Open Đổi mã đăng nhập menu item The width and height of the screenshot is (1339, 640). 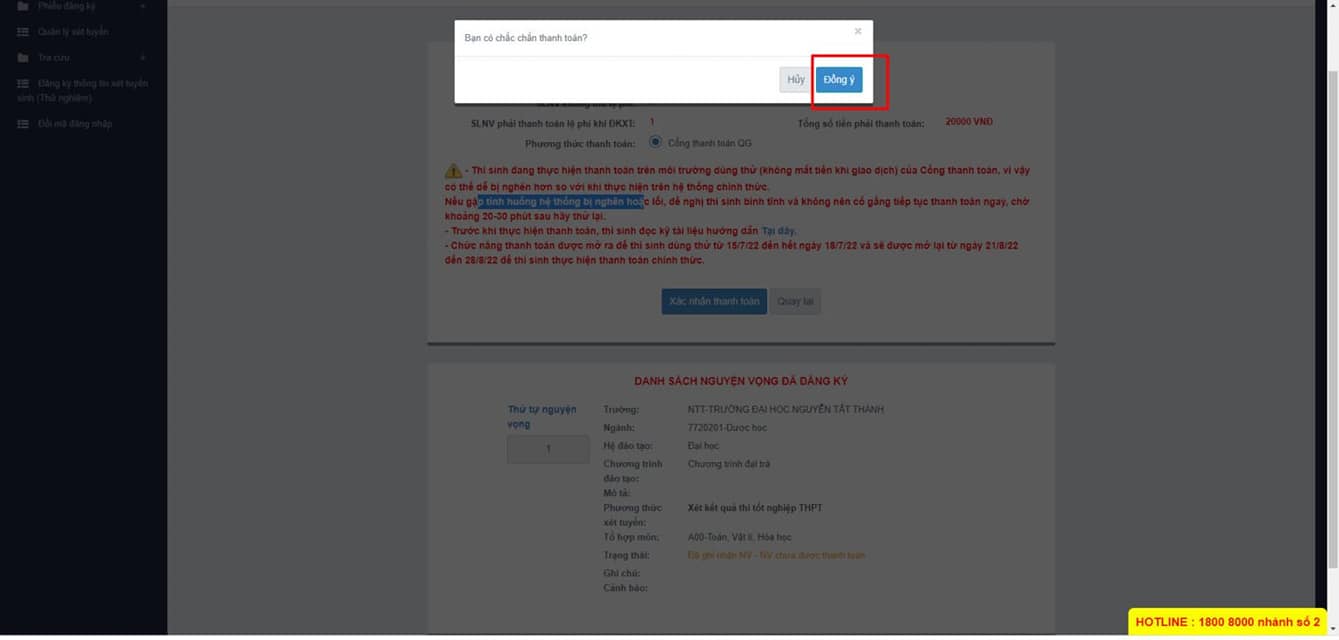pos(75,124)
